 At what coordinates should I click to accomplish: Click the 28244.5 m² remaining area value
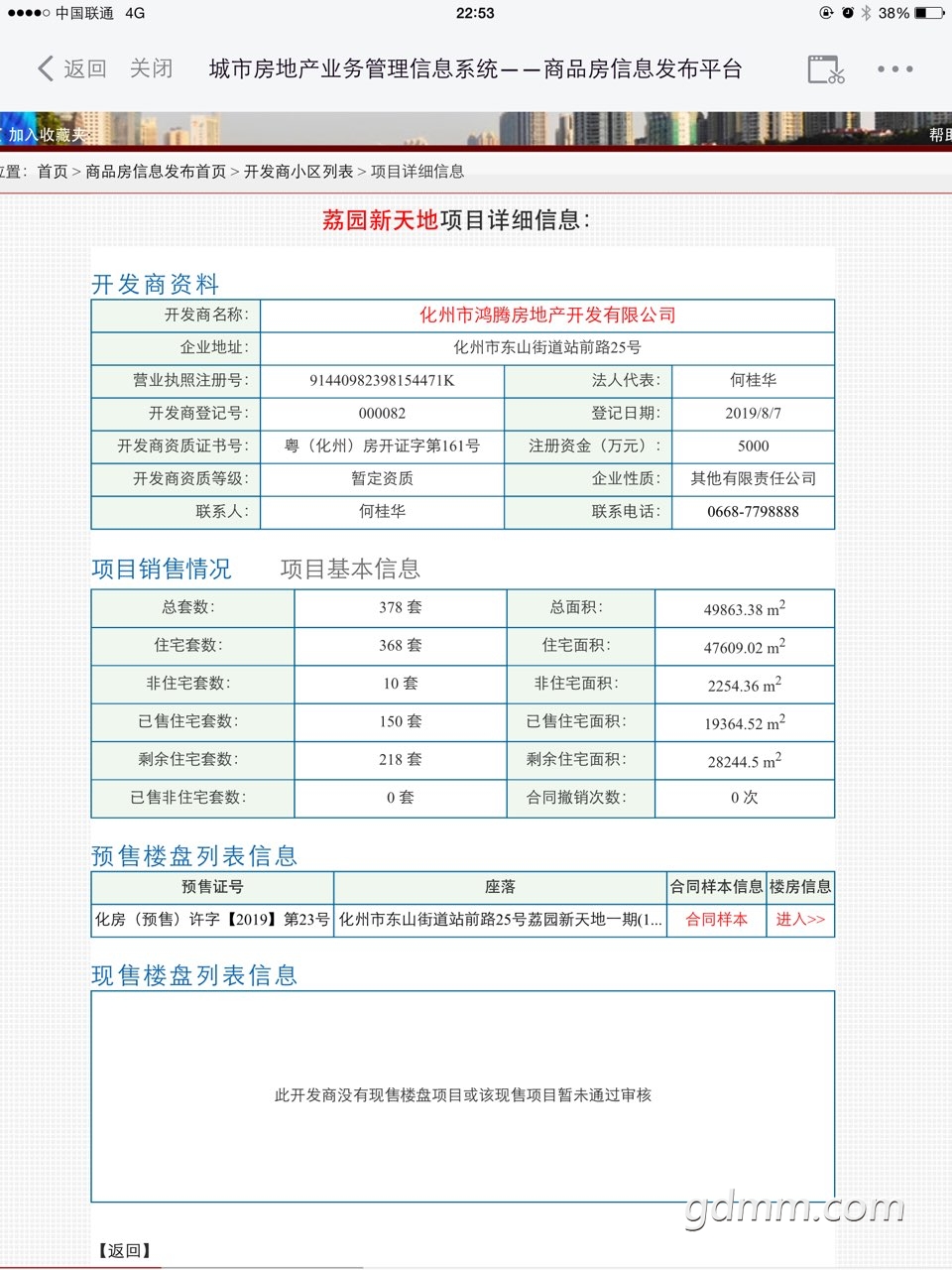click(745, 761)
